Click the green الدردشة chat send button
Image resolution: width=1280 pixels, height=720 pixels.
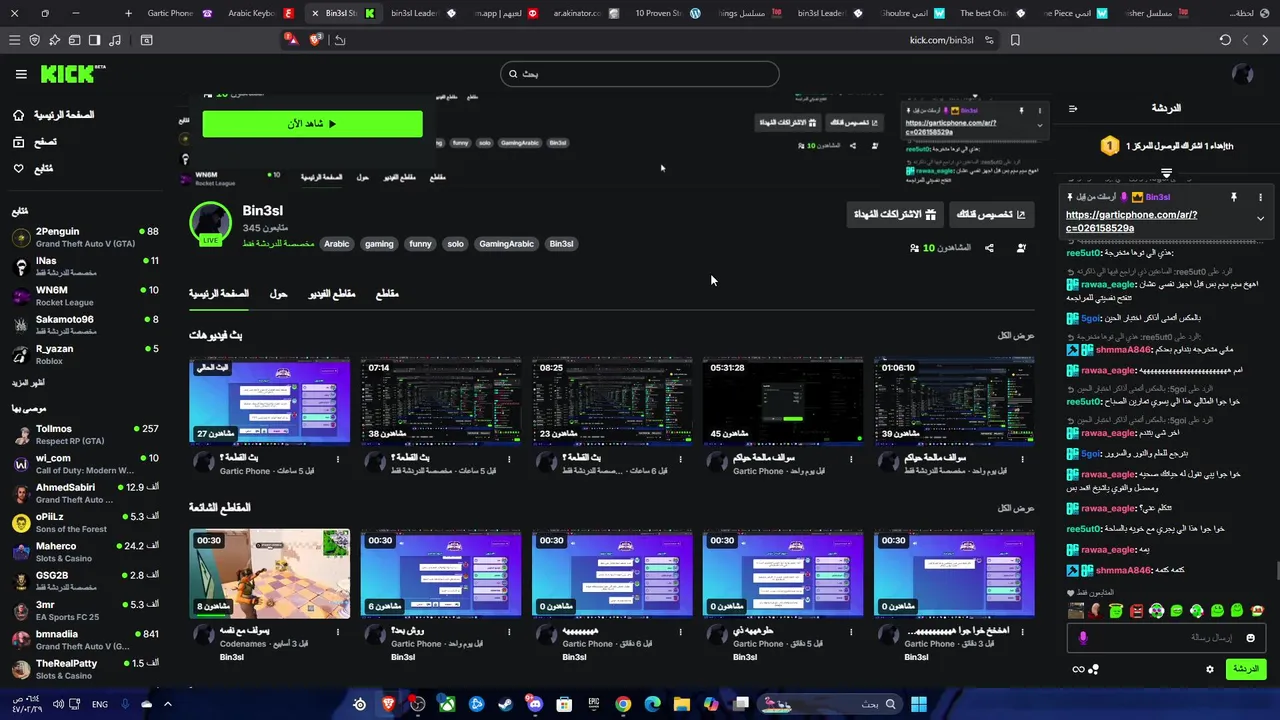point(1246,669)
